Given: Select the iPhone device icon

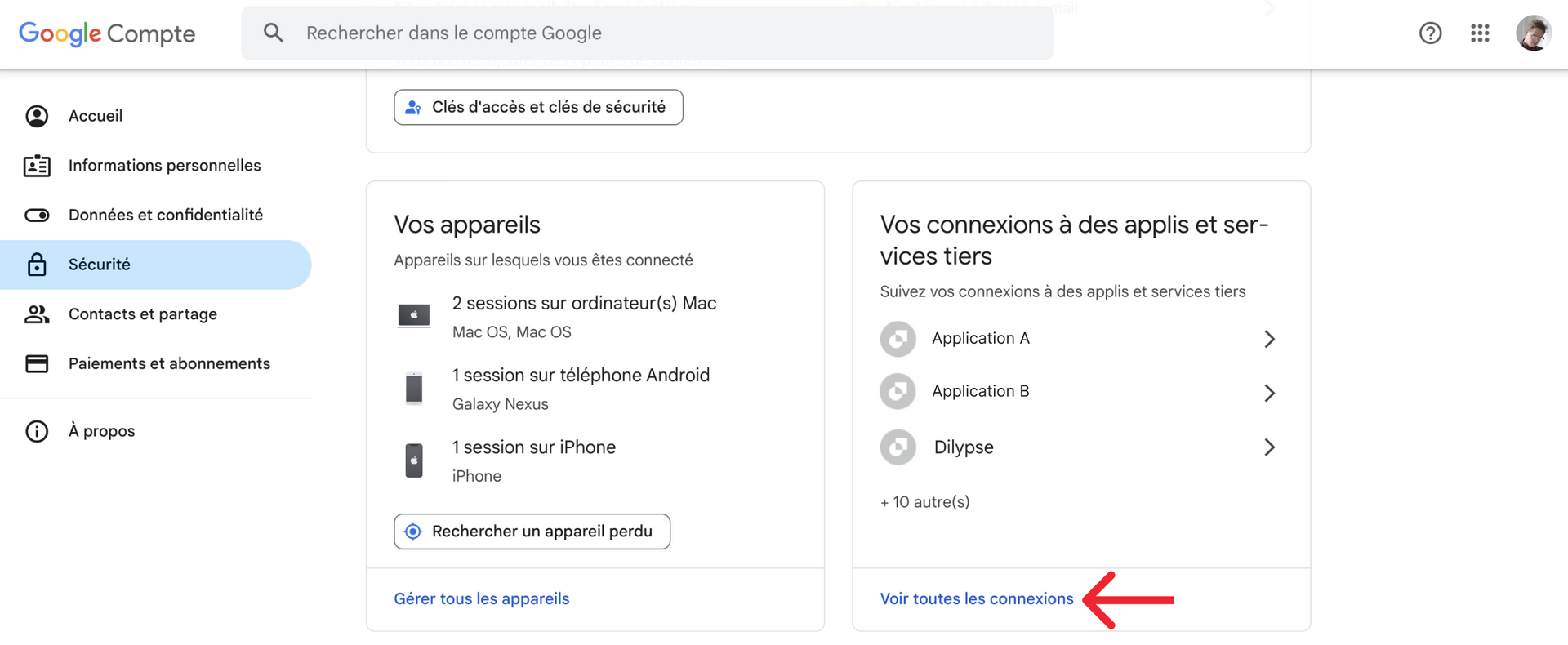Looking at the screenshot, I should coord(414,460).
